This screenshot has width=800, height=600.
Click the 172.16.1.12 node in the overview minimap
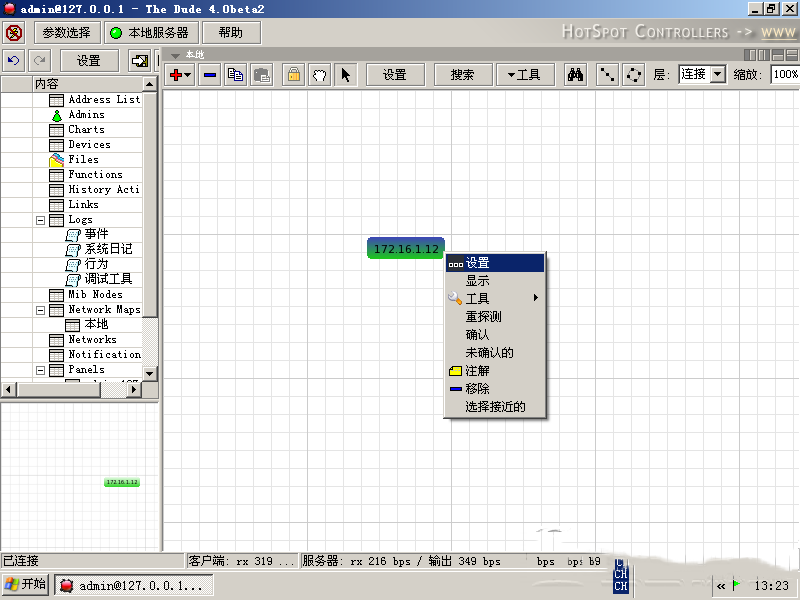tap(122, 482)
